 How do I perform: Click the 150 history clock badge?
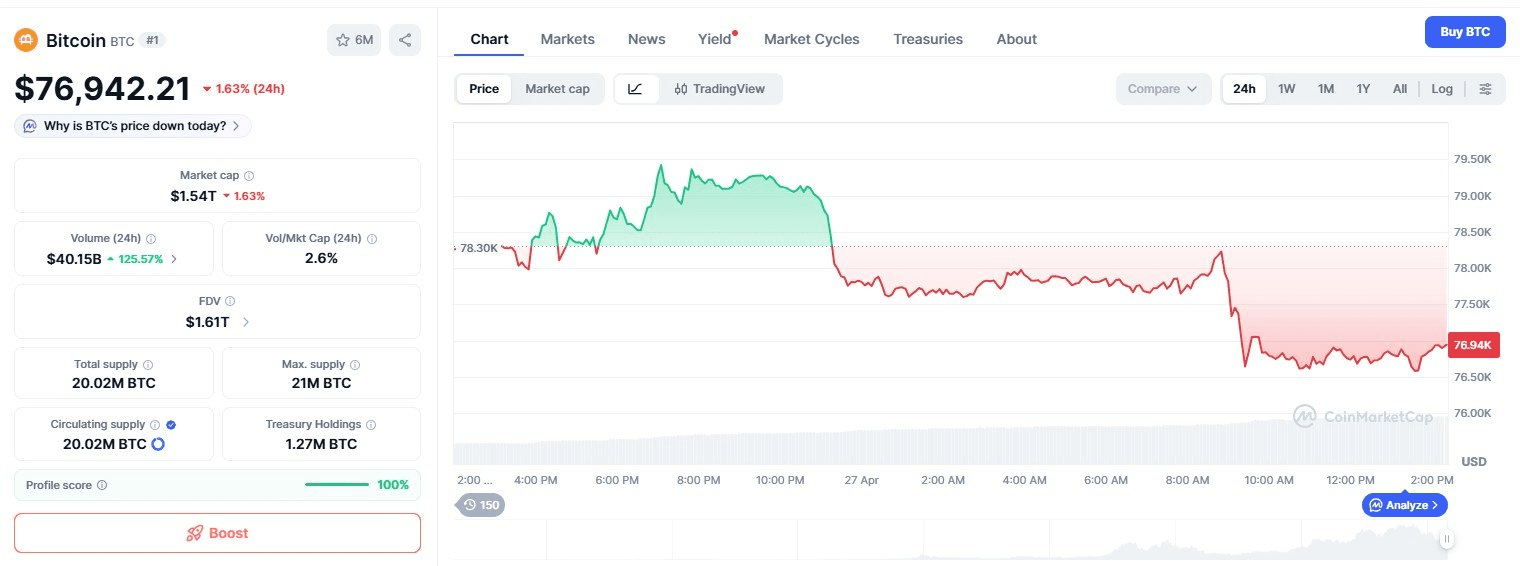pos(480,505)
